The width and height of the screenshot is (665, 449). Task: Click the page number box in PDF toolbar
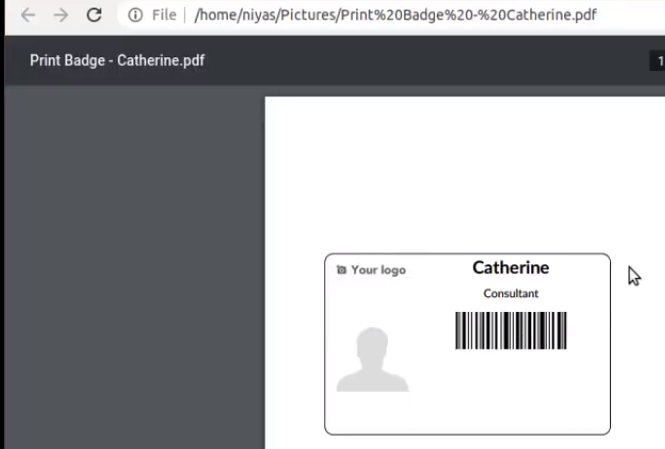click(x=657, y=61)
